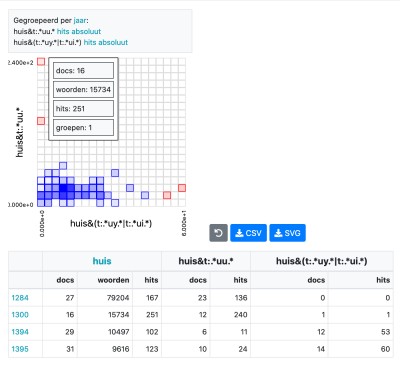Download data with the CSV button

pos(248,233)
